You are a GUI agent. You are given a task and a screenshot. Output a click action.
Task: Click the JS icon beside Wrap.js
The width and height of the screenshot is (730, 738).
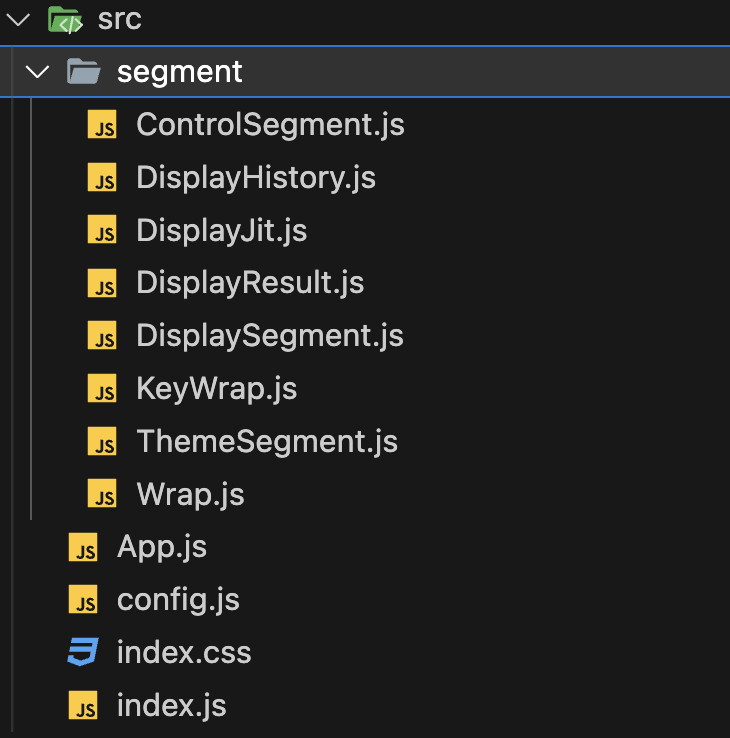(102, 494)
